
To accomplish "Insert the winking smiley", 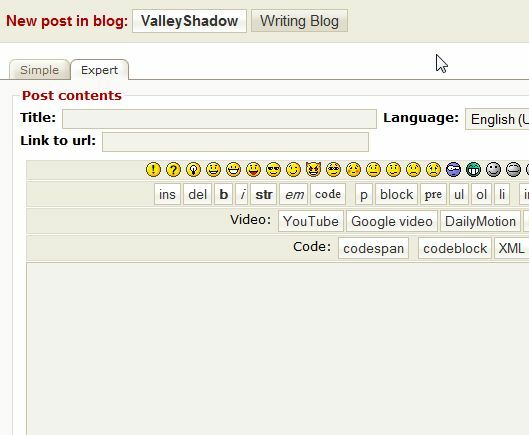I will point(294,169).
